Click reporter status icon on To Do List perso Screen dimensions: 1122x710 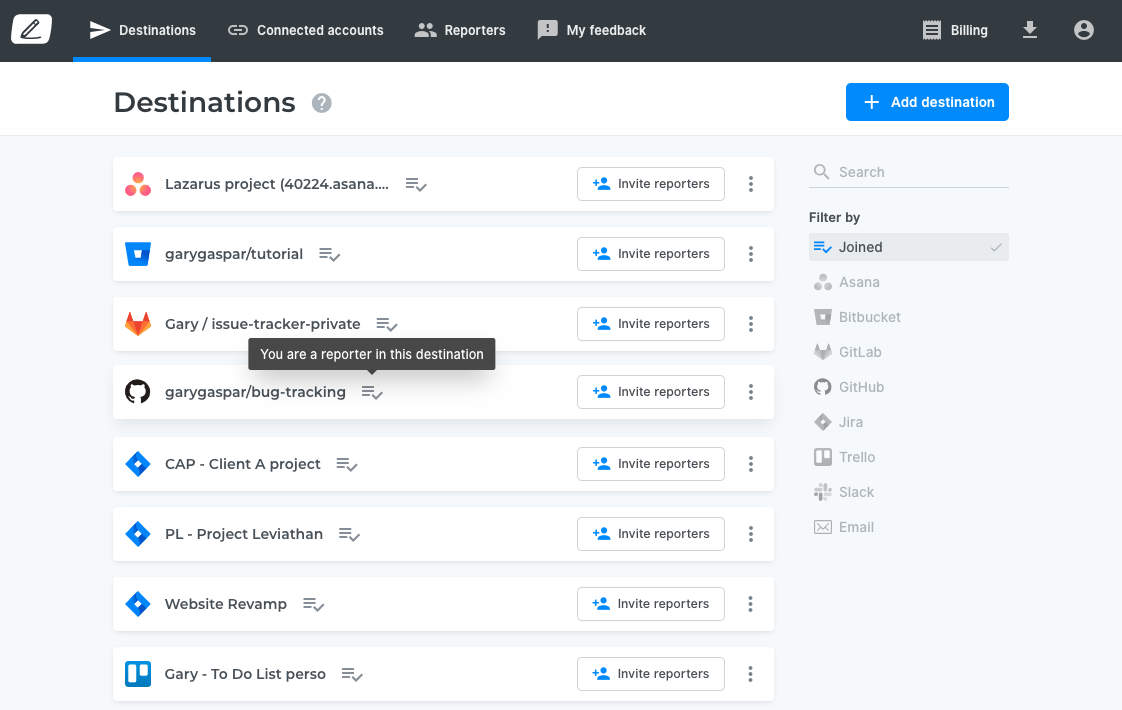[352, 675]
